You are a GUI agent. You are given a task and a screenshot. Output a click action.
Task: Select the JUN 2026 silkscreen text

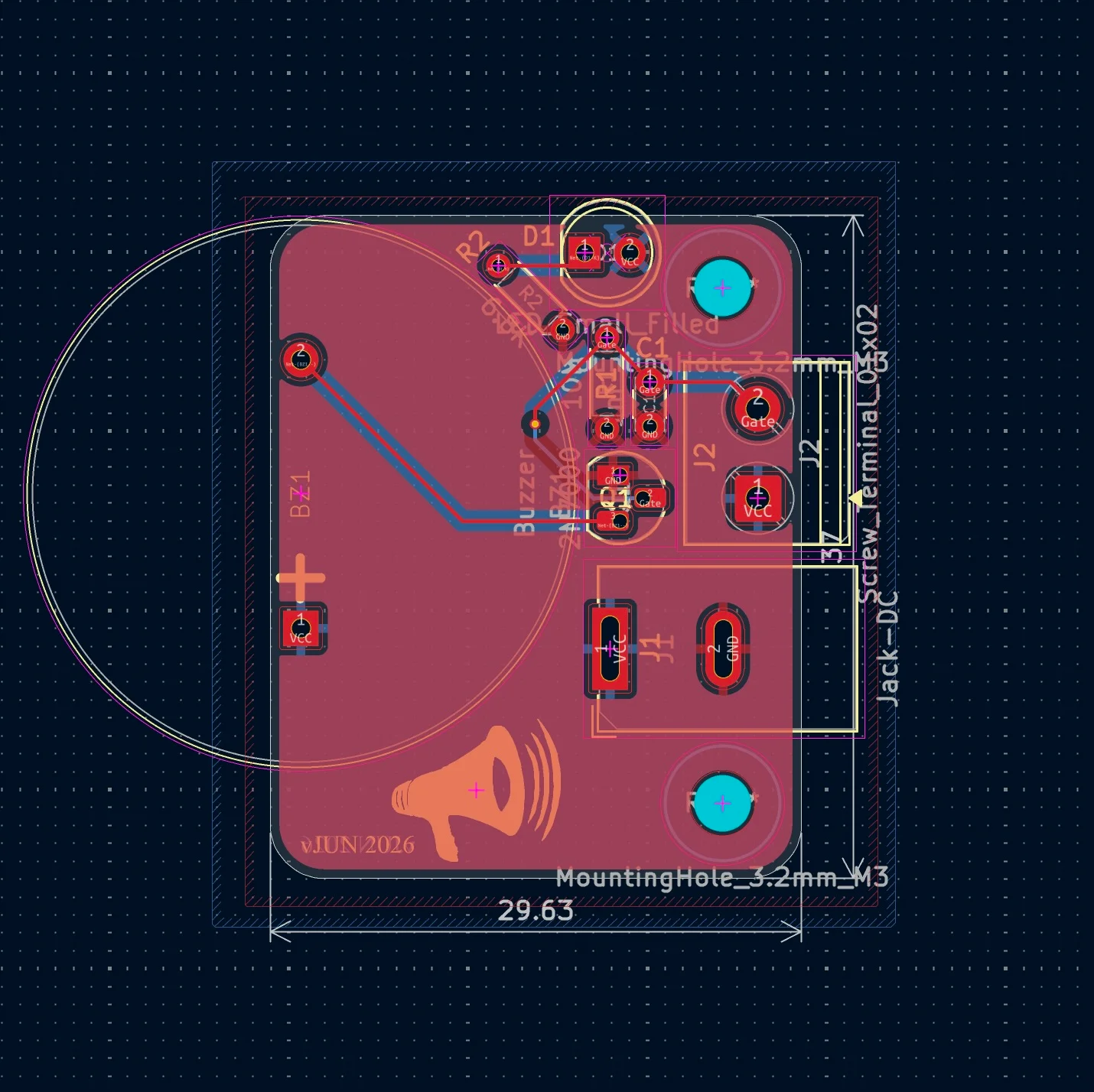tap(358, 844)
